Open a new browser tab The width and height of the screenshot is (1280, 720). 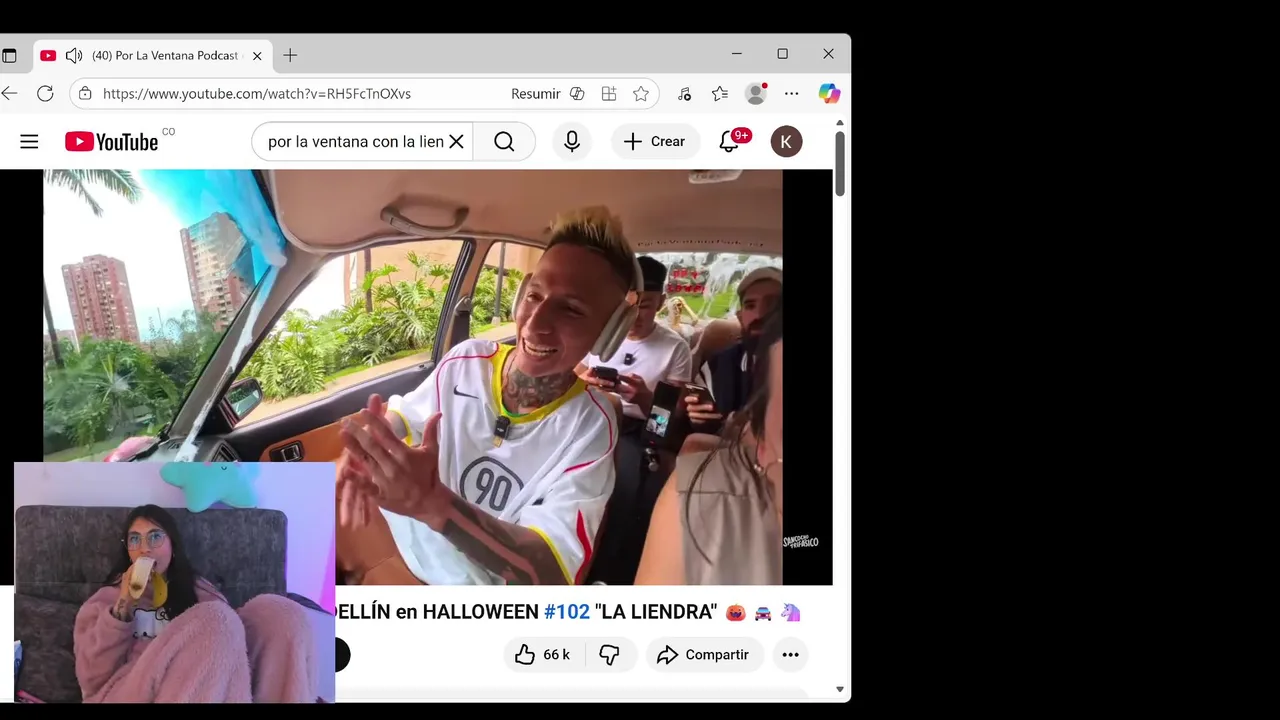[x=290, y=56]
